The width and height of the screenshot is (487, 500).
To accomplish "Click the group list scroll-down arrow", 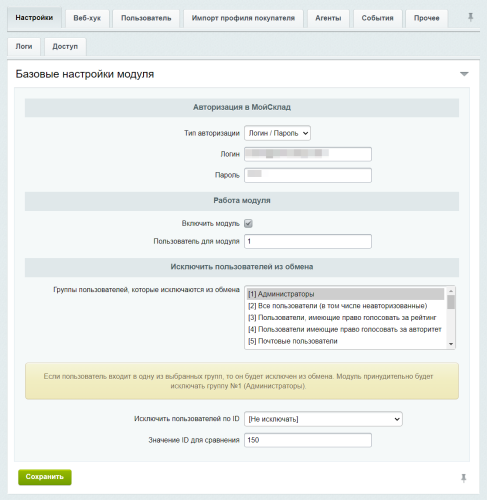I will (451, 344).
